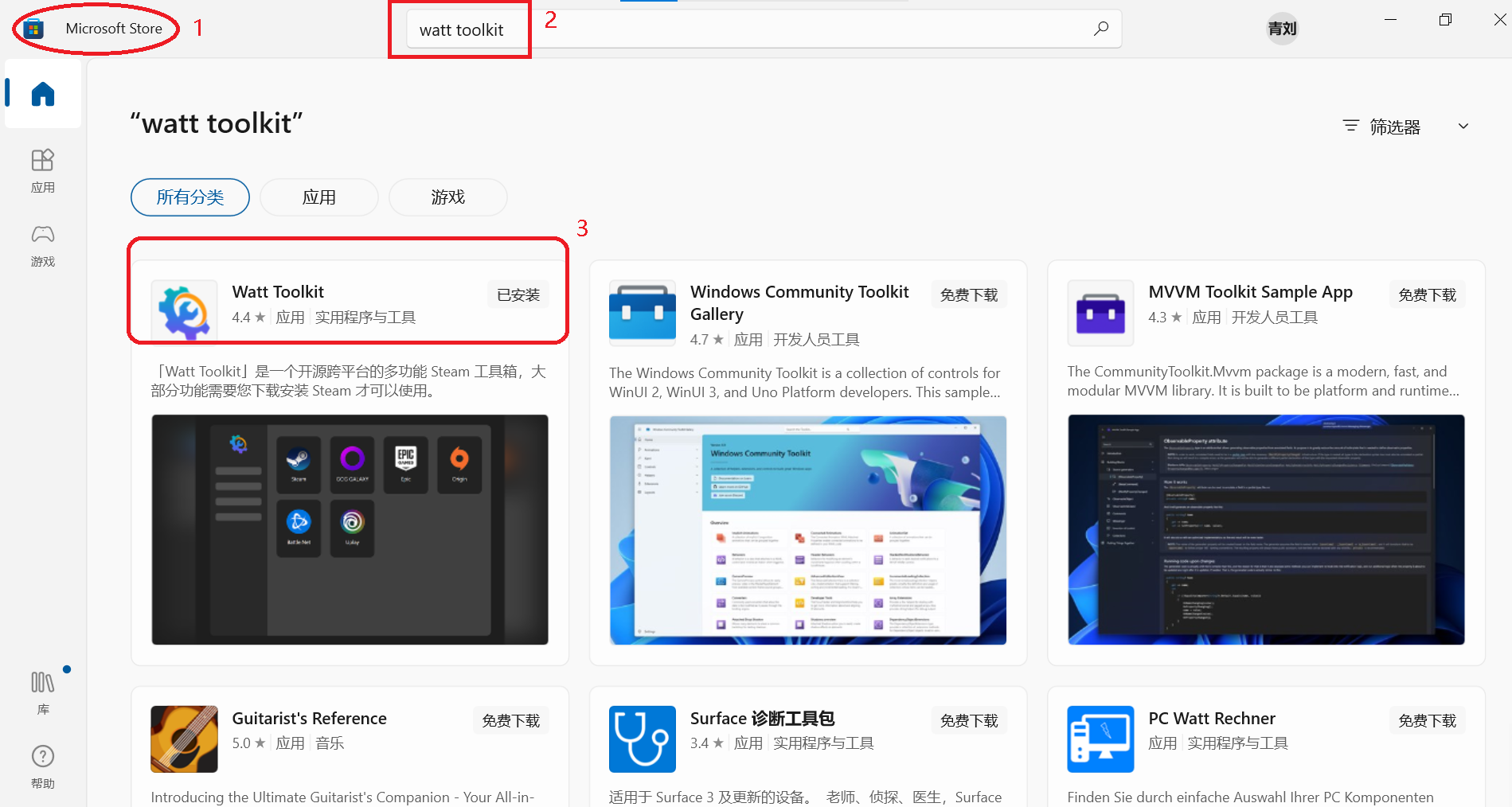Click 开发人员工具 under MVVM Toolkit Sample App
The height and width of the screenshot is (807, 1512).
pyautogui.click(x=1275, y=318)
